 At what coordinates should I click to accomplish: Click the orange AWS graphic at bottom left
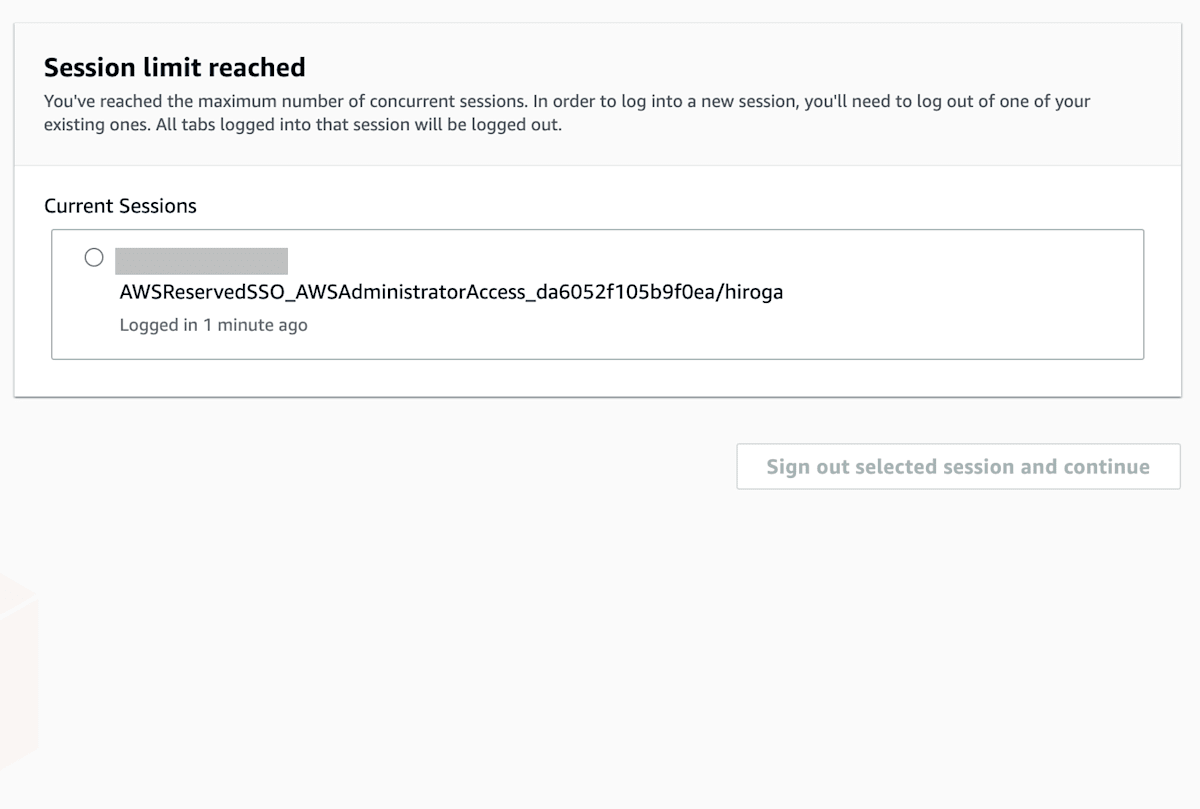pyautogui.click(x=15, y=670)
